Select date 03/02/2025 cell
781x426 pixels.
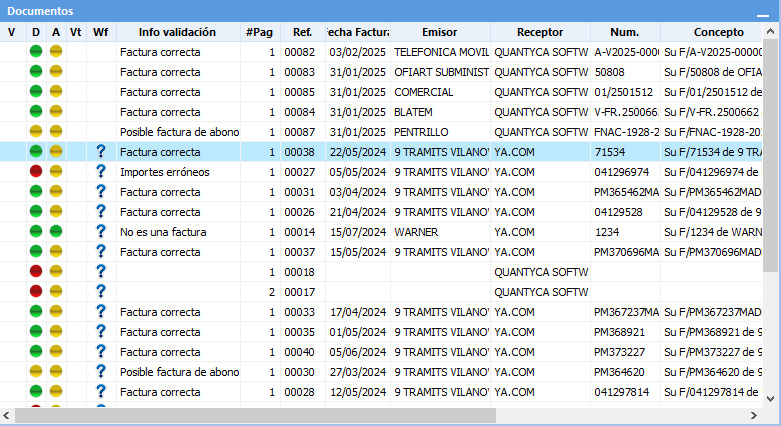pyautogui.click(x=358, y=52)
